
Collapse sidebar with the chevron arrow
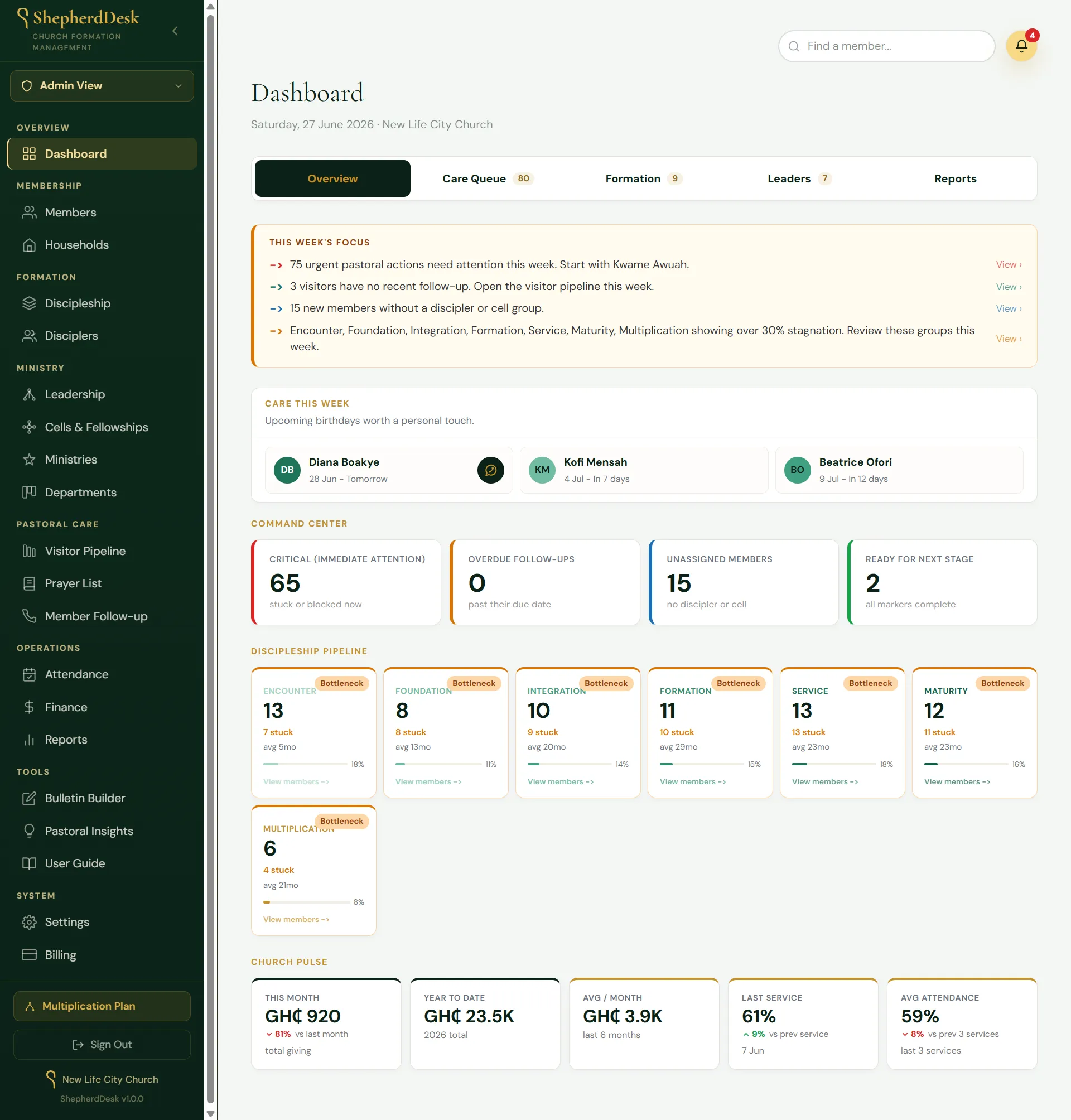click(175, 31)
